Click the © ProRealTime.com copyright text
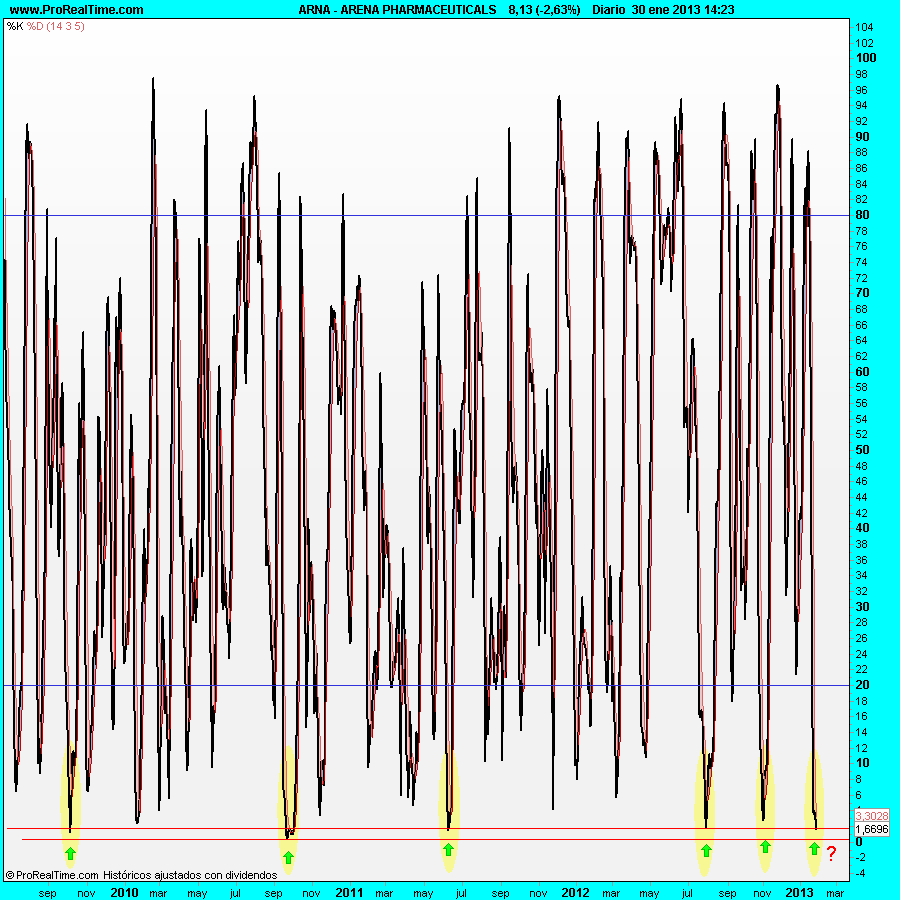The height and width of the screenshot is (900, 900). (52, 875)
